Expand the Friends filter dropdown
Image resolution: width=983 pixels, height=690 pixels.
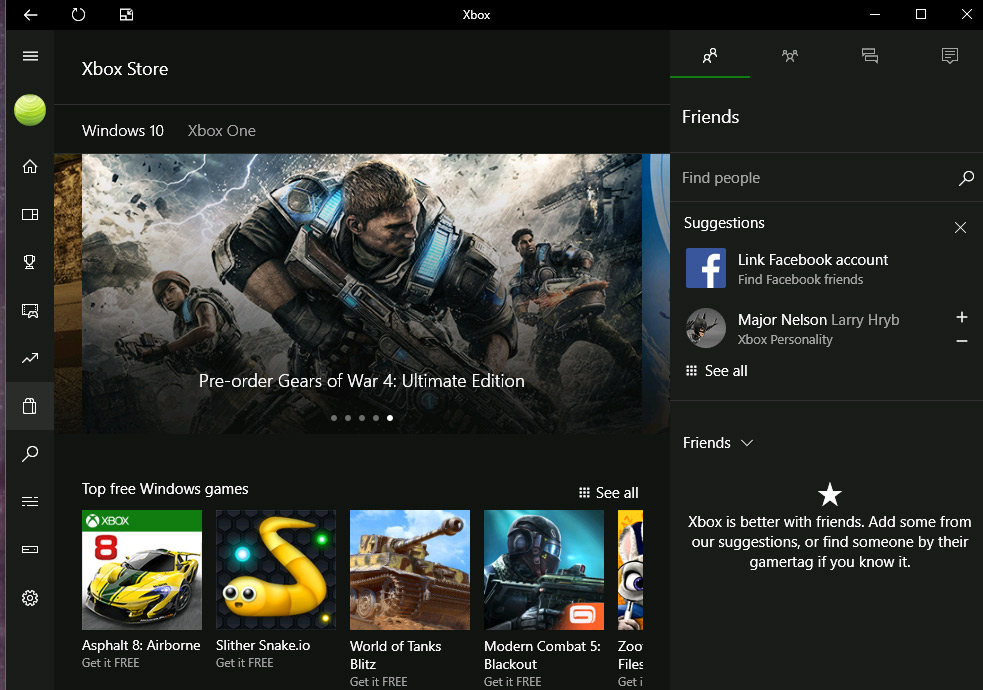(x=718, y=443)
